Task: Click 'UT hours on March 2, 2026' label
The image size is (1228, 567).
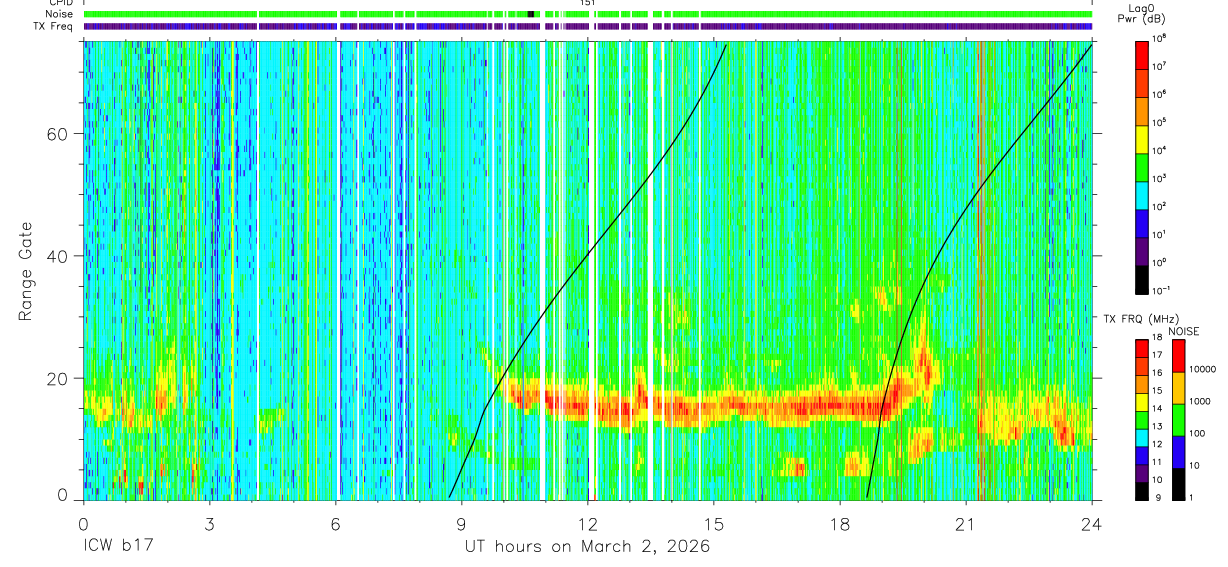Action: click(x=587, y=547)
